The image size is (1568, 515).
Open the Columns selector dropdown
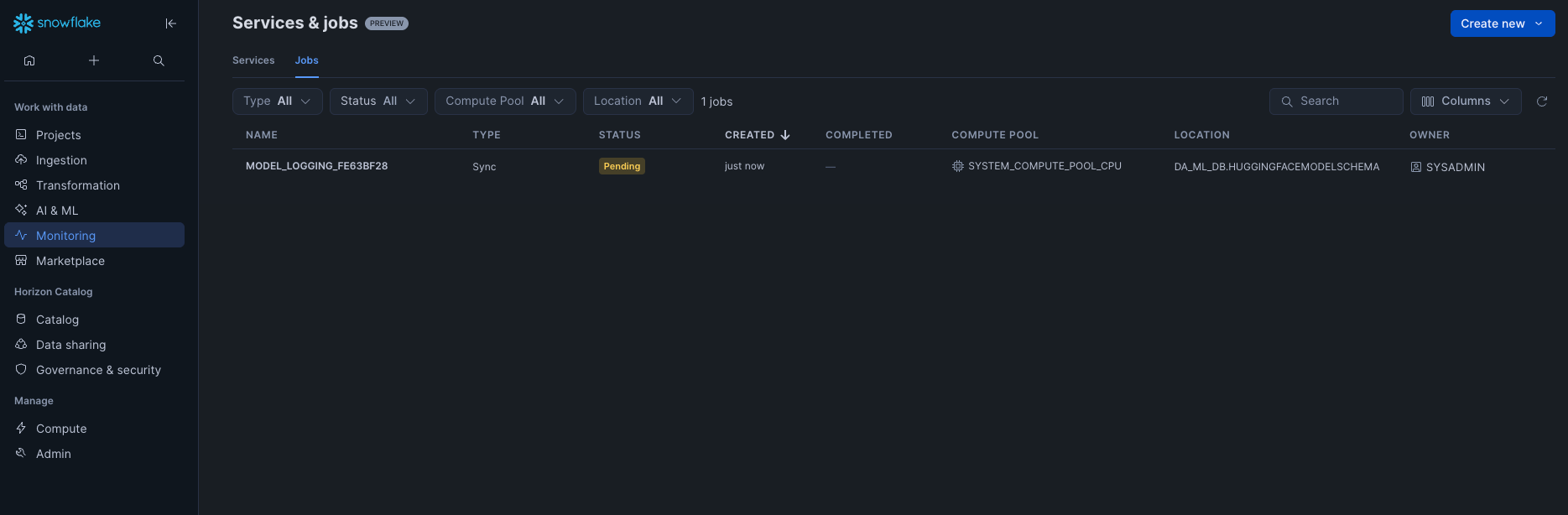point(1465,101)
